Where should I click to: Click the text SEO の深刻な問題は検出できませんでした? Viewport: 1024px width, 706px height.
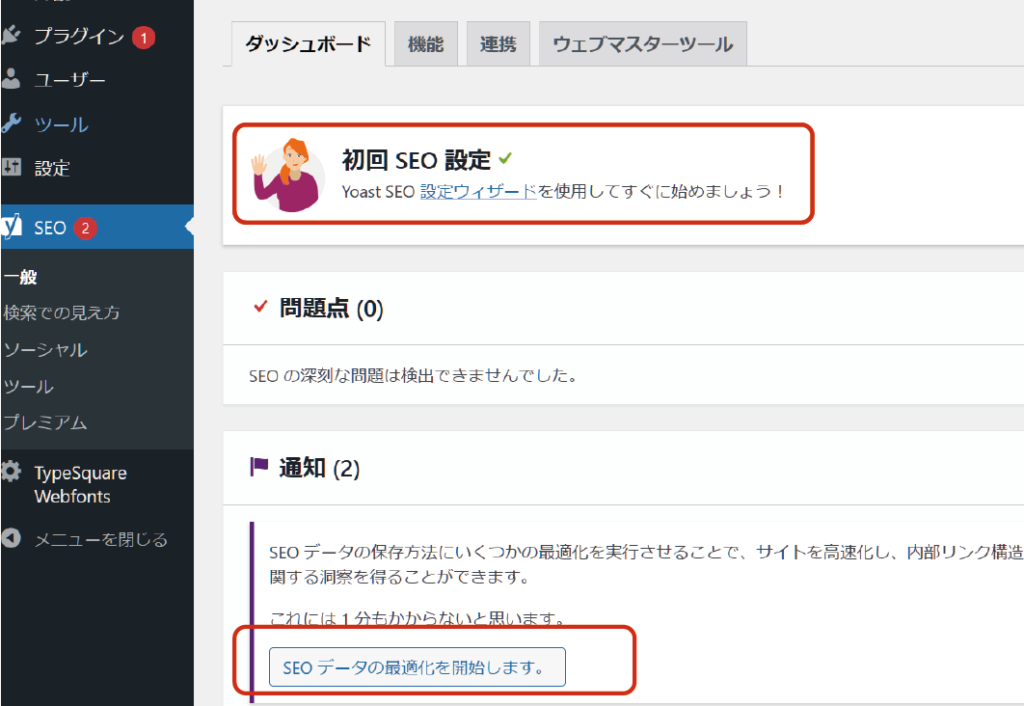coord(413,376)
